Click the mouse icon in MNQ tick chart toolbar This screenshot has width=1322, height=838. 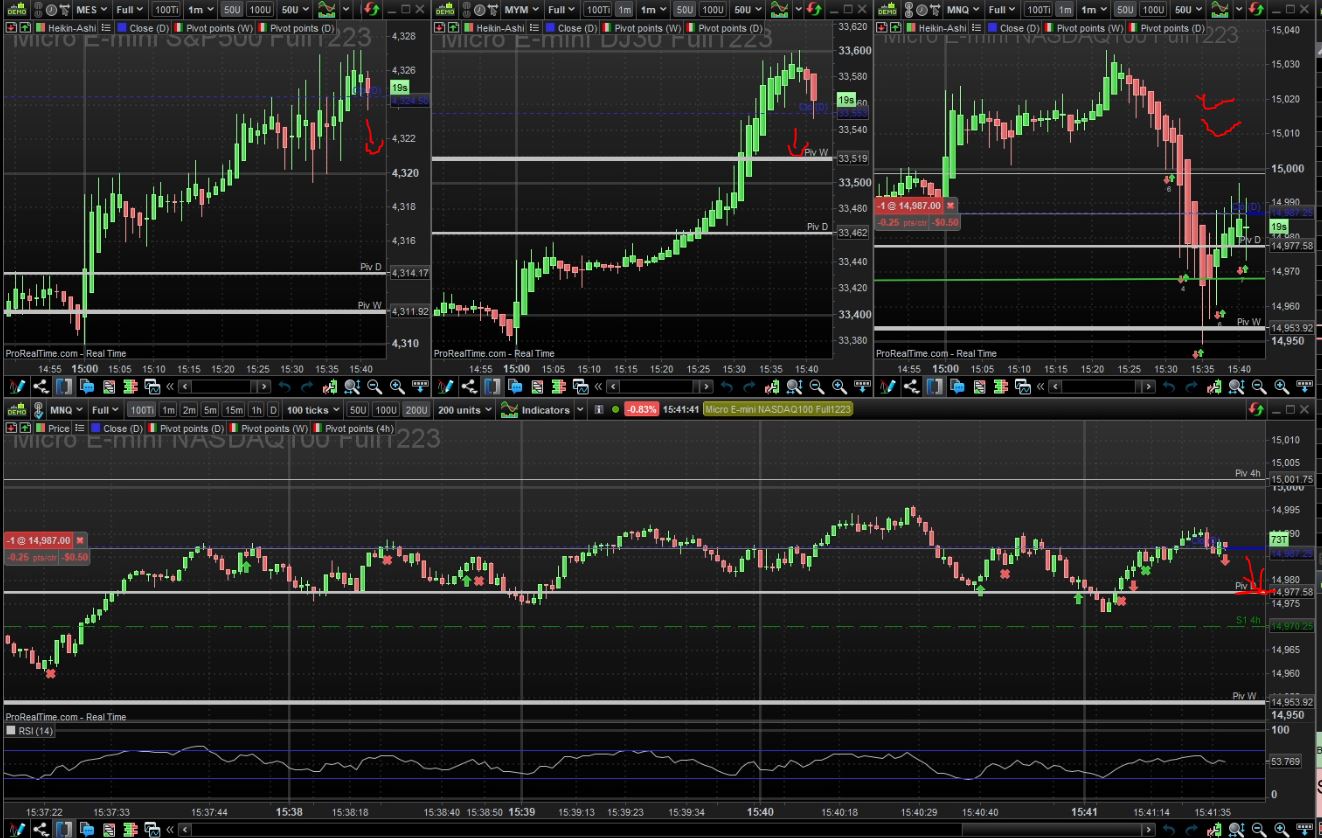[39, 409]
